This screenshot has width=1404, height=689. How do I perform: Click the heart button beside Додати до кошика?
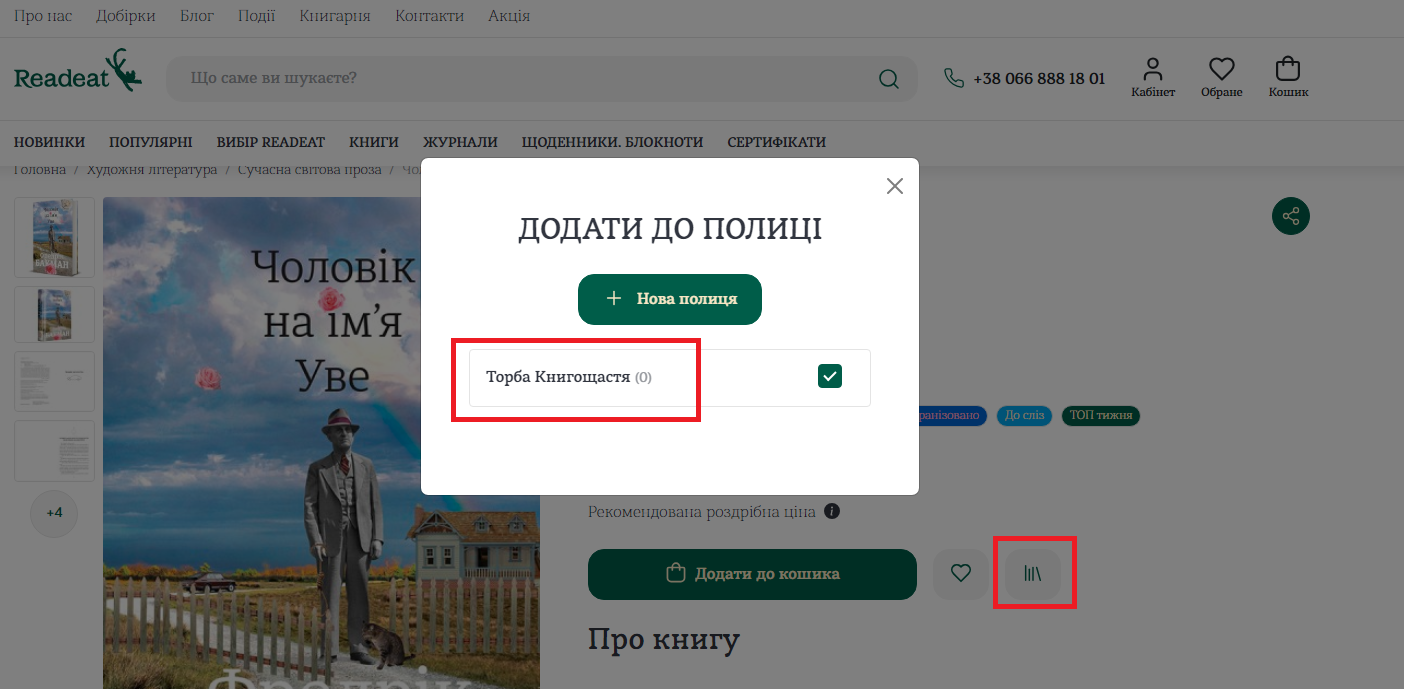[961, 574]
